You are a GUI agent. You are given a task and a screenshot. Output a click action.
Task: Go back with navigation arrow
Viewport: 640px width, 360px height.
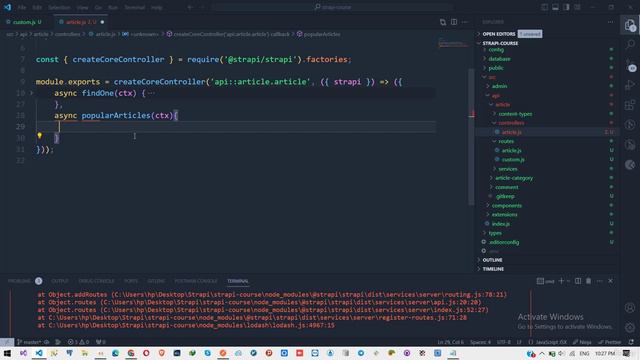pyautogui.click(x=190, y=7)
